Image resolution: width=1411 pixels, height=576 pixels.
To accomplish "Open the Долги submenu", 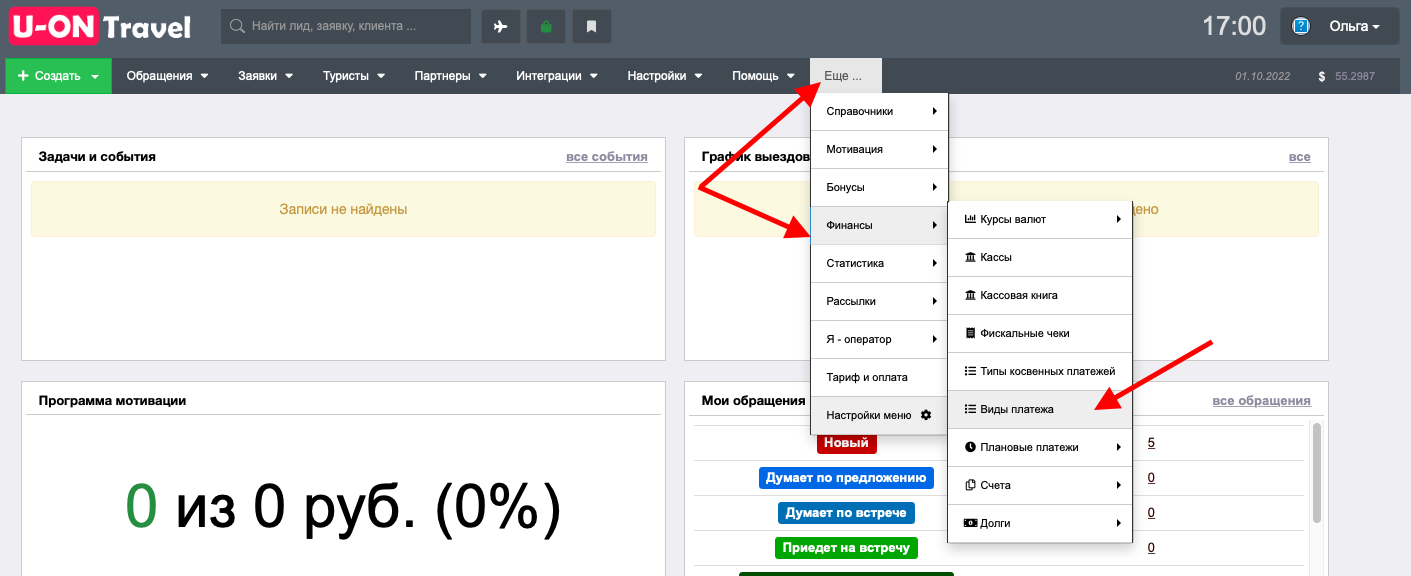I will [1040, 523].
